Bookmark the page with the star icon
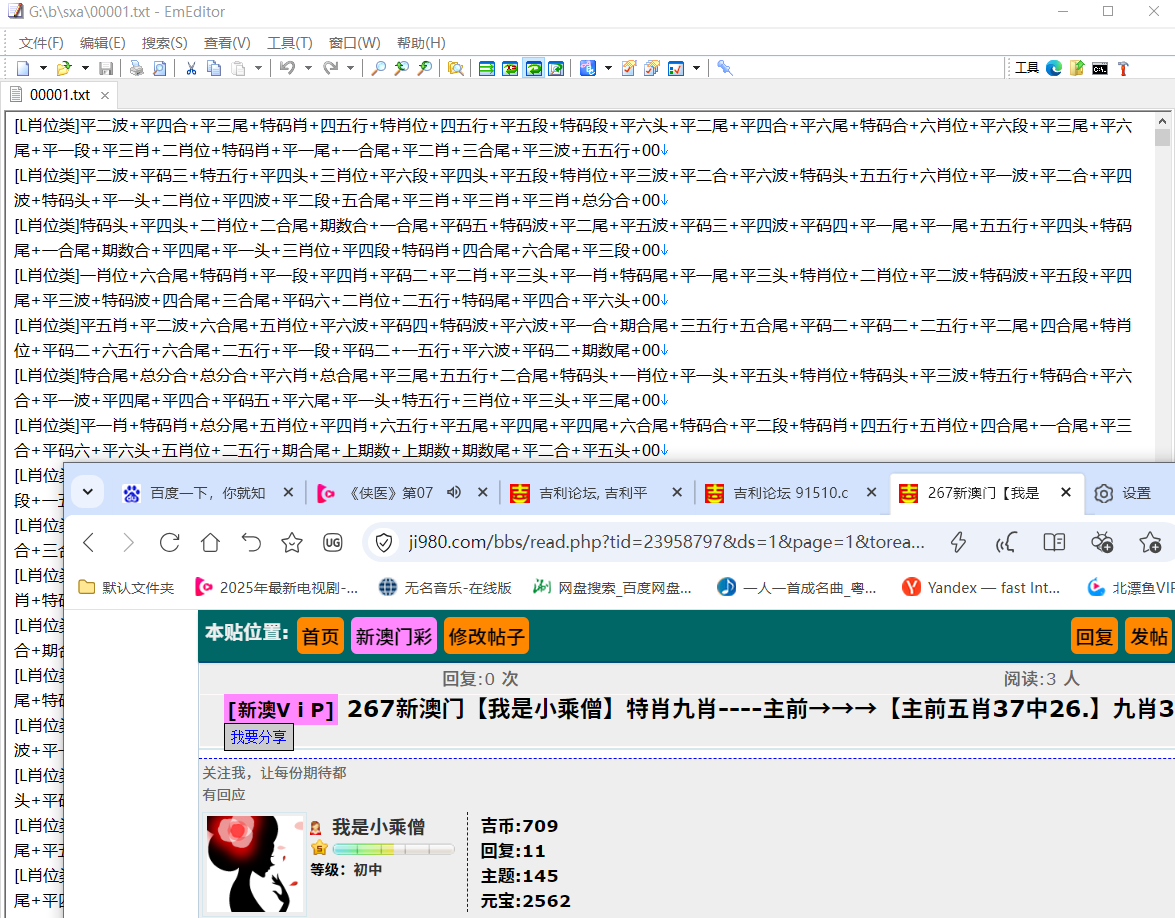 292,542
